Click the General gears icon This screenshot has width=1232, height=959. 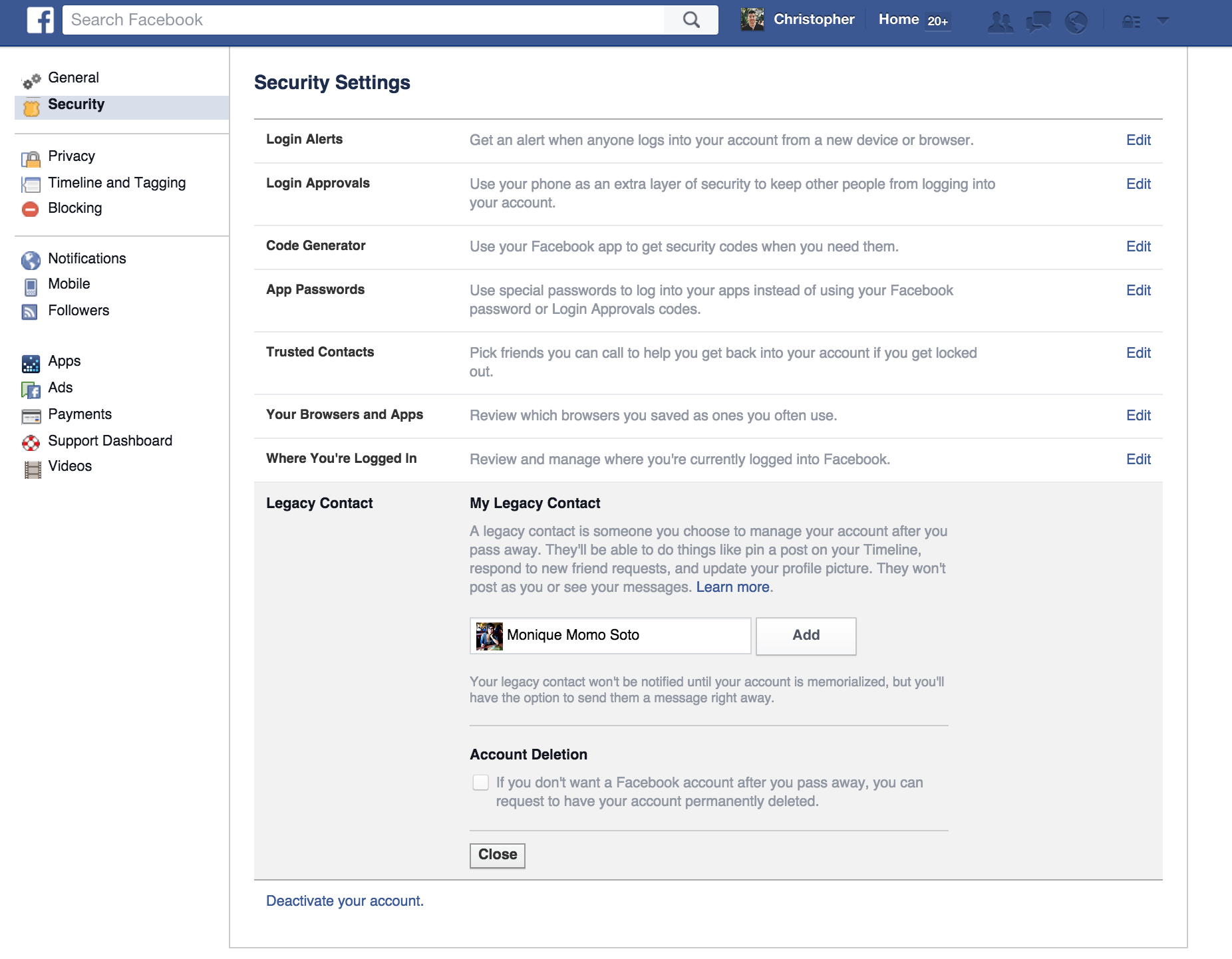(31, 81)
